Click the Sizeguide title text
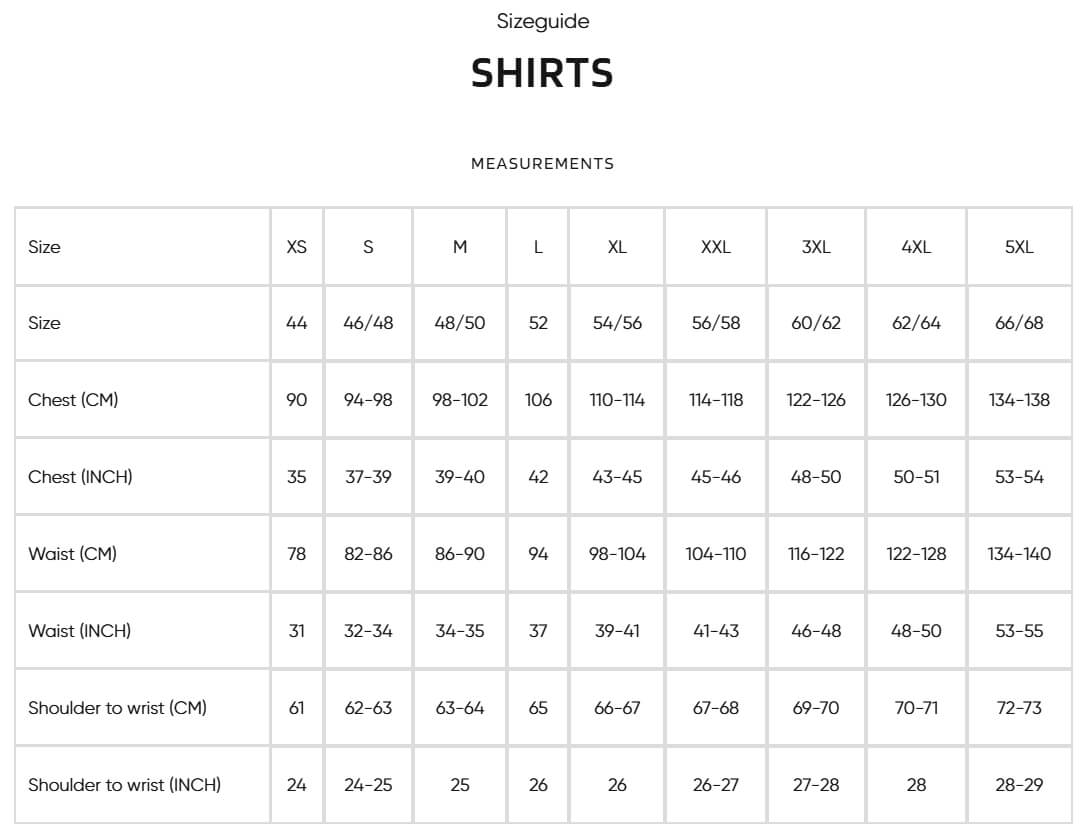 (x=543, y=22)
